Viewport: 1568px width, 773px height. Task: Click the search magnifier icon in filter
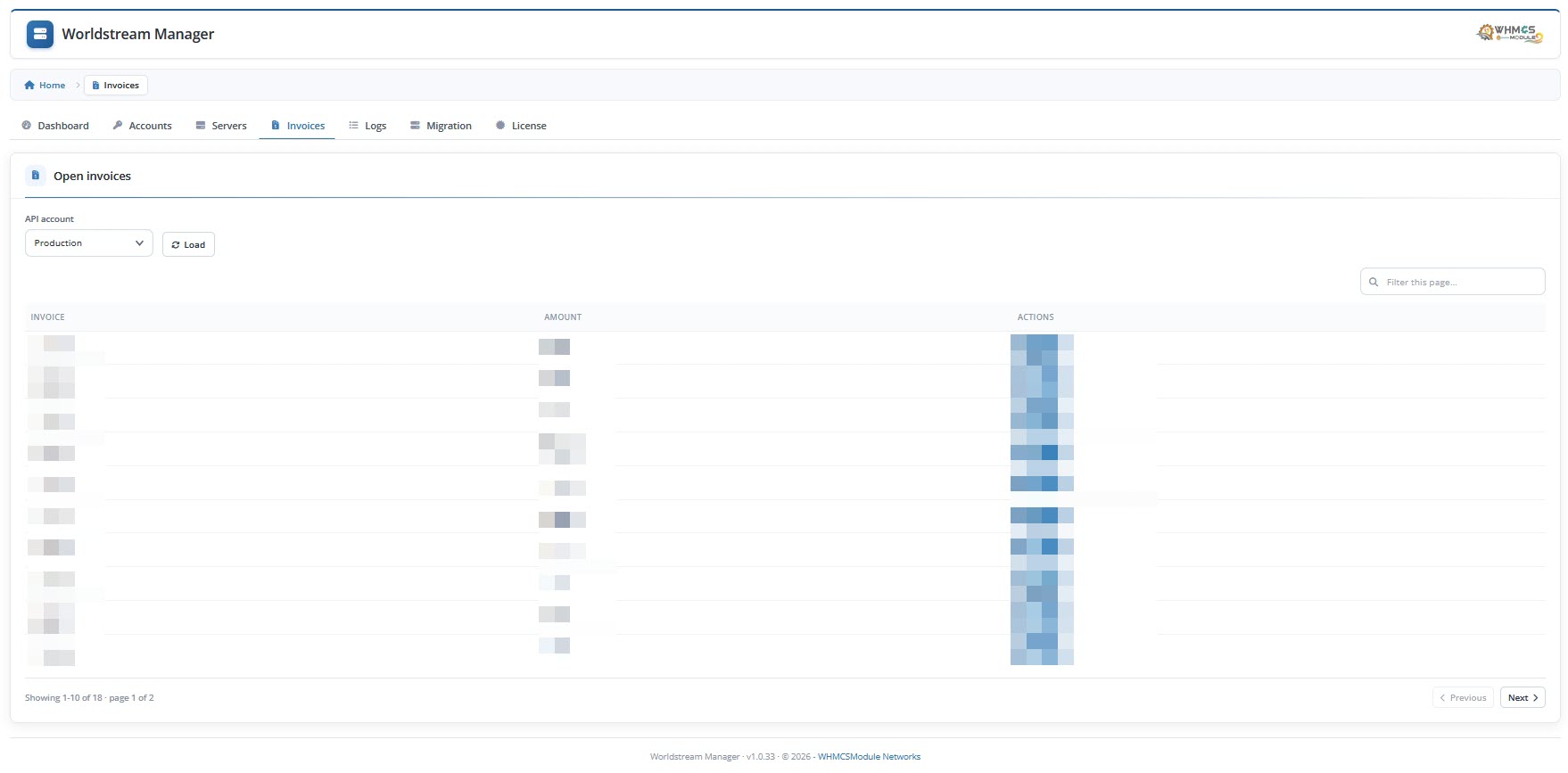coord(1374,282)
